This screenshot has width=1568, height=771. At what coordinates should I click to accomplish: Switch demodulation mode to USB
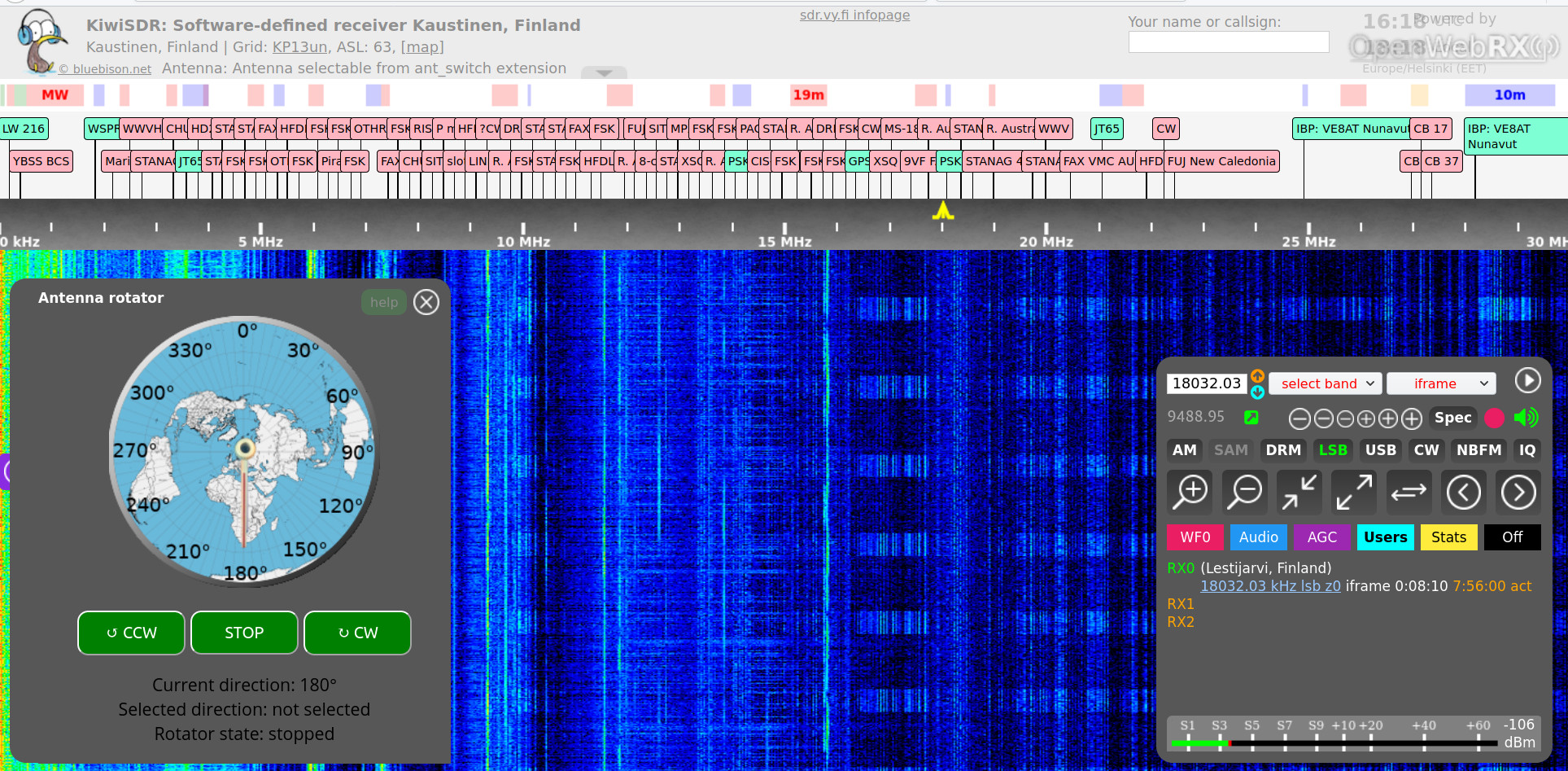(1380, 450)
